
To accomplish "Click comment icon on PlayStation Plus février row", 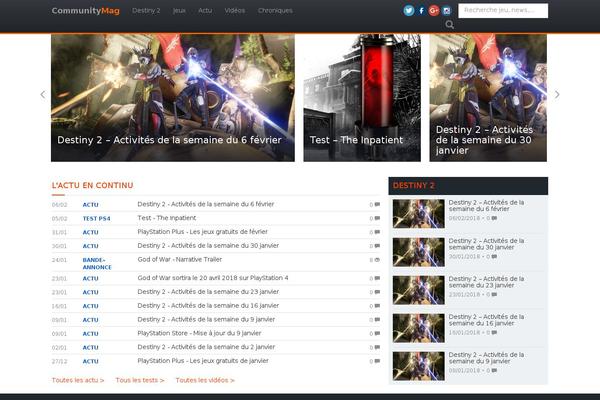I will [x=377, y=232].
